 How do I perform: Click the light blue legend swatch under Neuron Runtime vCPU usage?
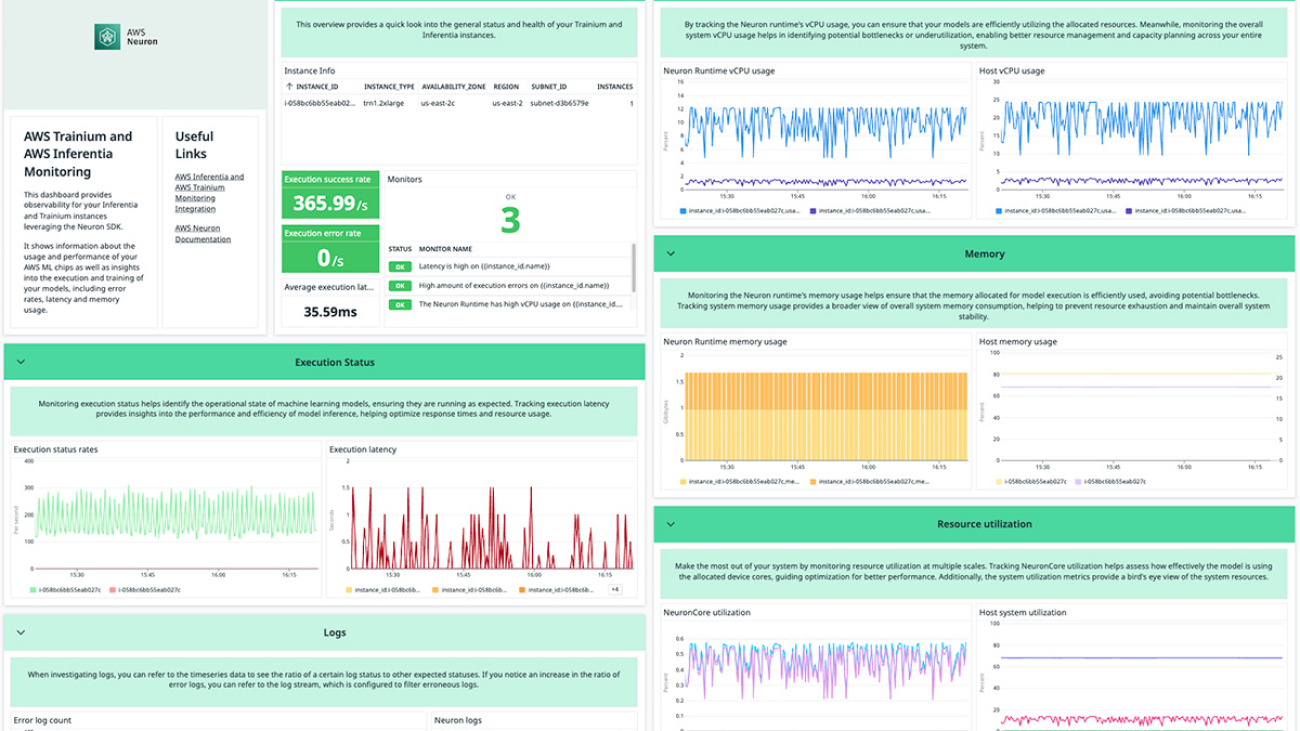tap(683, 211)
